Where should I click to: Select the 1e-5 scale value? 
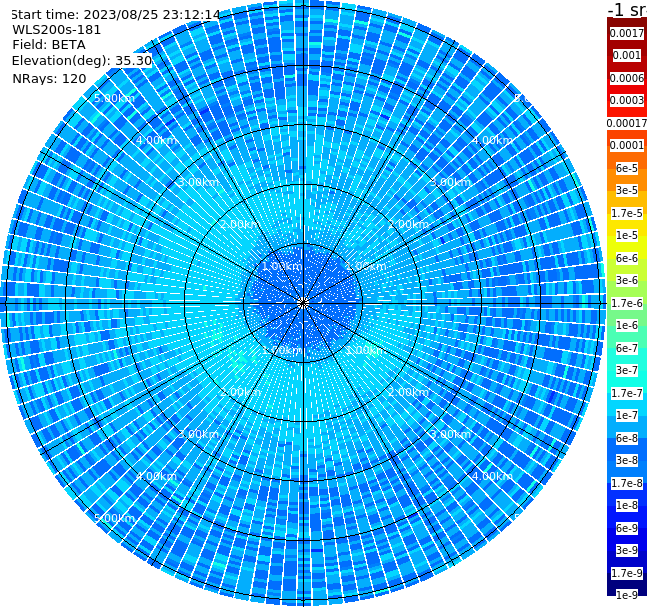click(627, 235)
